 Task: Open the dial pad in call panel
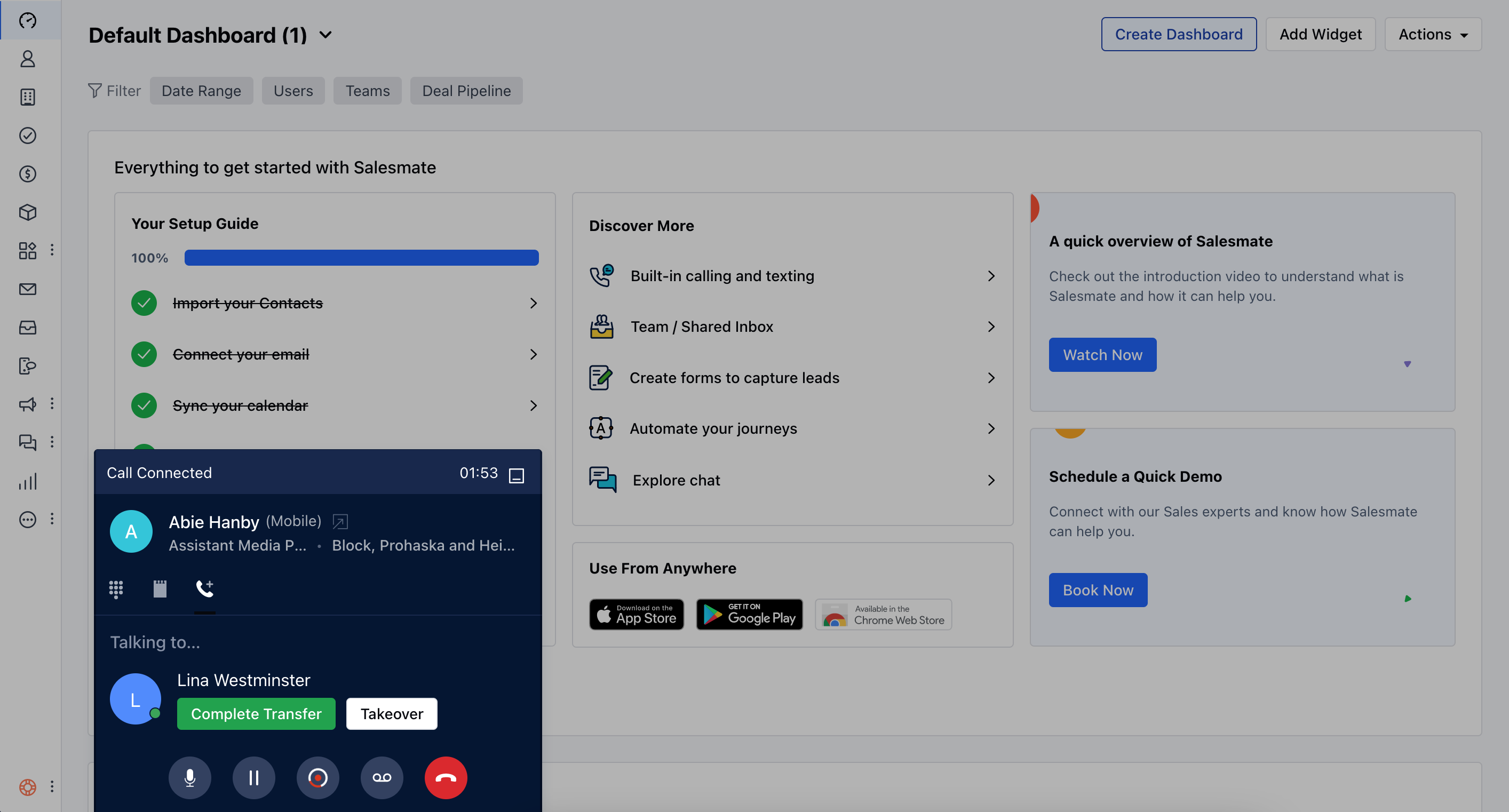(x=116, y=589)
